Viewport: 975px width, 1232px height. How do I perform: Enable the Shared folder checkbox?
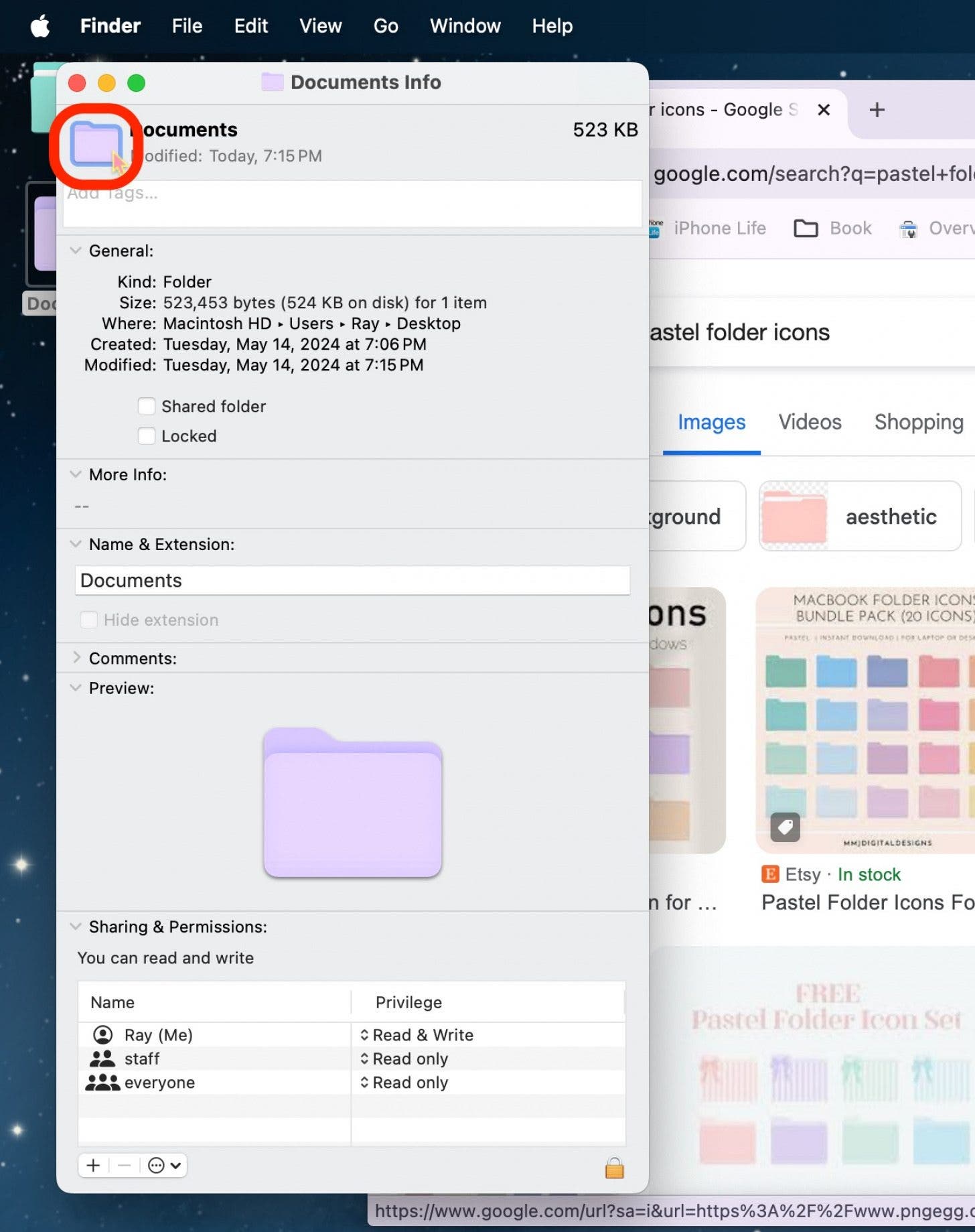point(147,407)
